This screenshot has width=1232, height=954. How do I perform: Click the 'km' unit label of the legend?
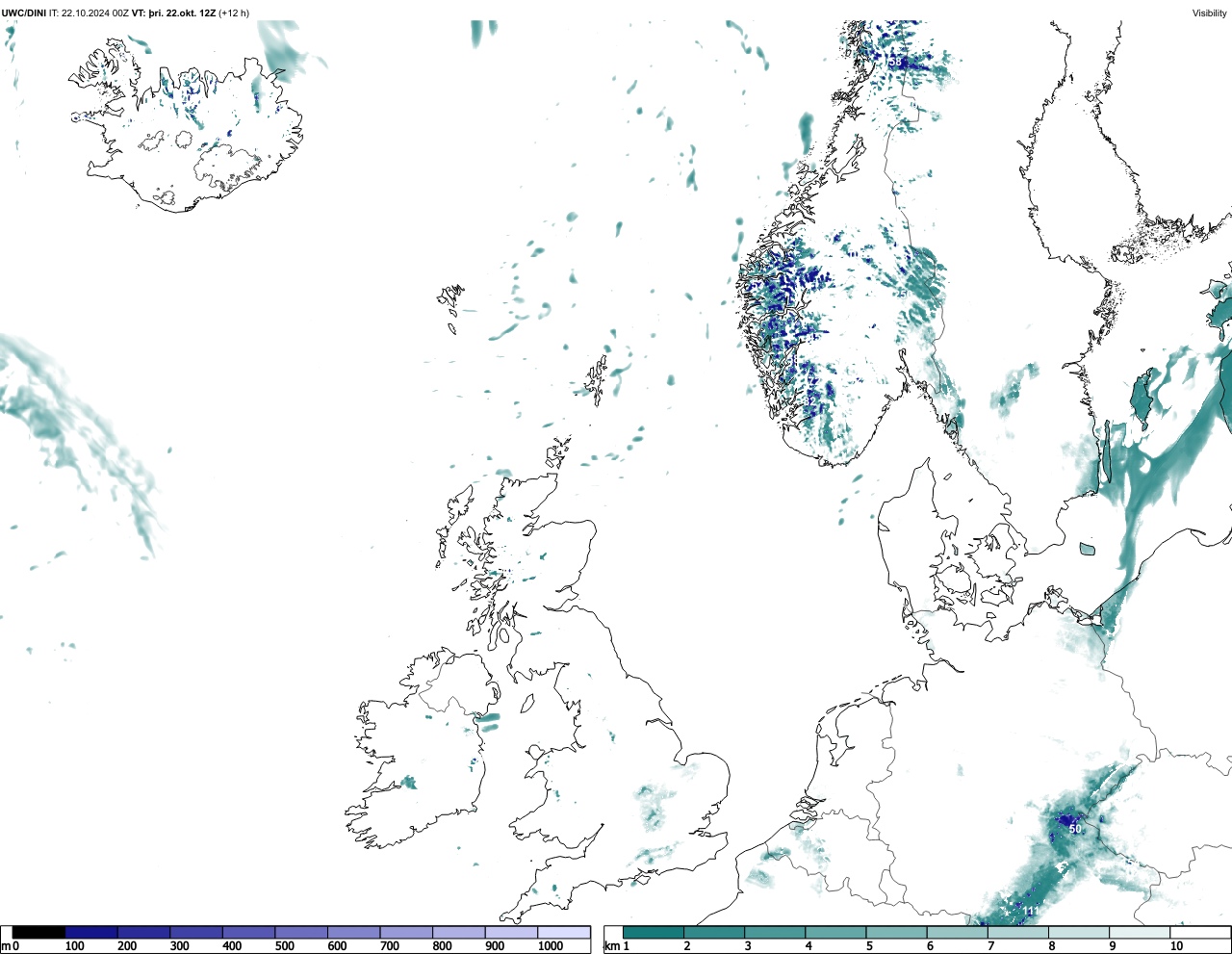(x=611, y=946)
